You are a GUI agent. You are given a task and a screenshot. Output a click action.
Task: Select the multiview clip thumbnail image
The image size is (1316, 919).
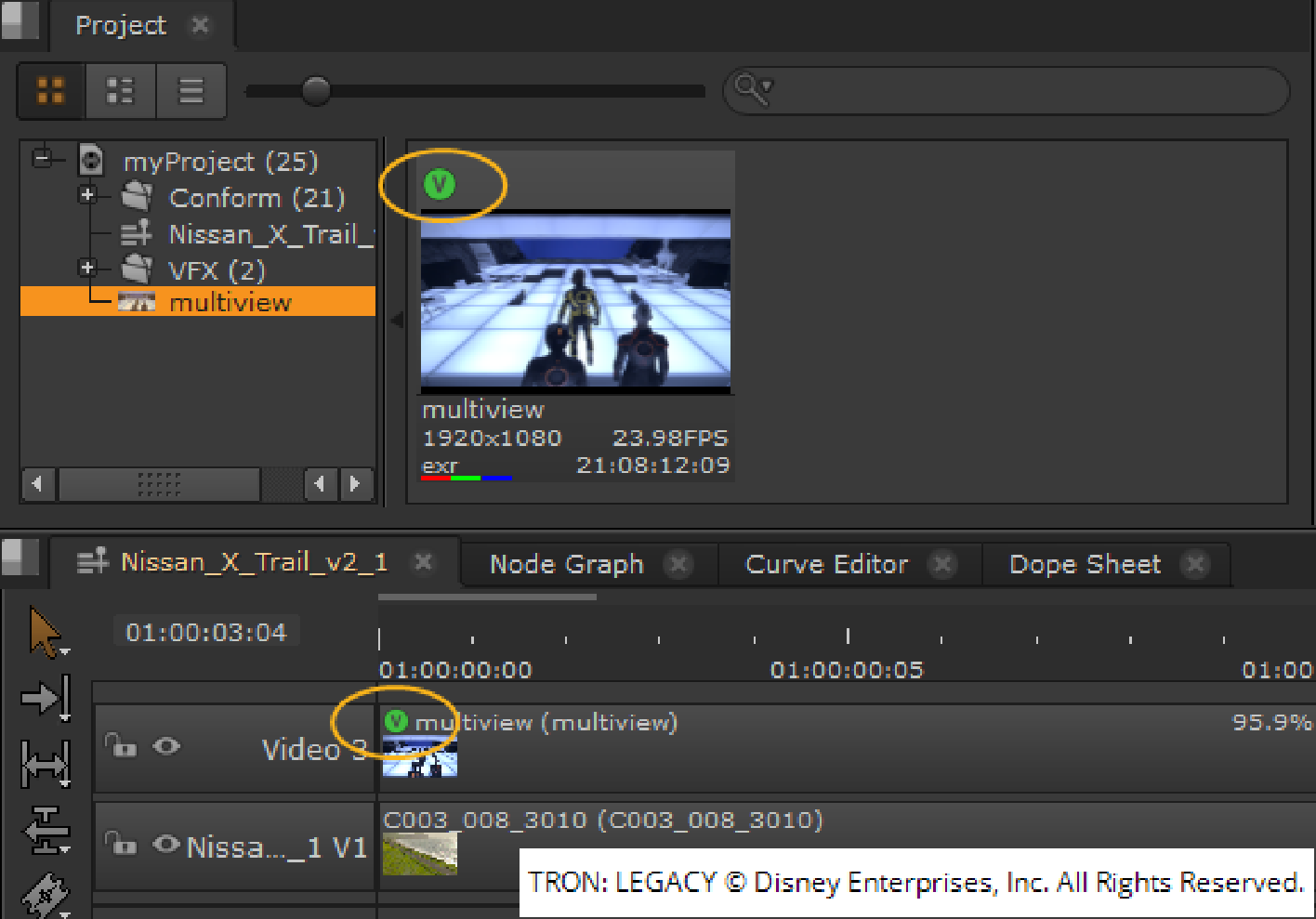[576, 302]
